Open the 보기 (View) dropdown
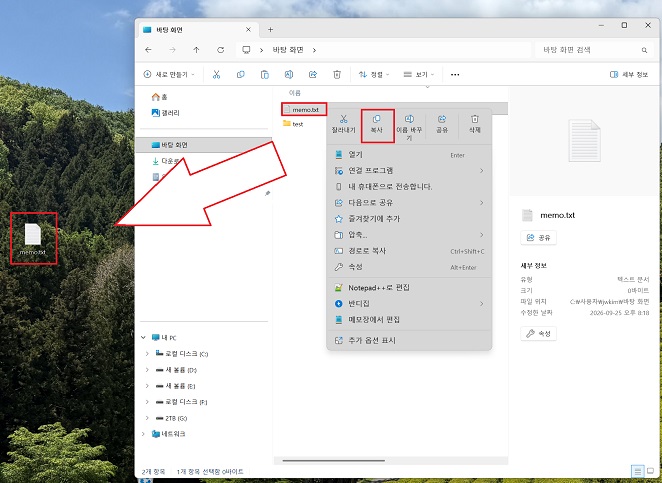 click(x=418, y=74)
